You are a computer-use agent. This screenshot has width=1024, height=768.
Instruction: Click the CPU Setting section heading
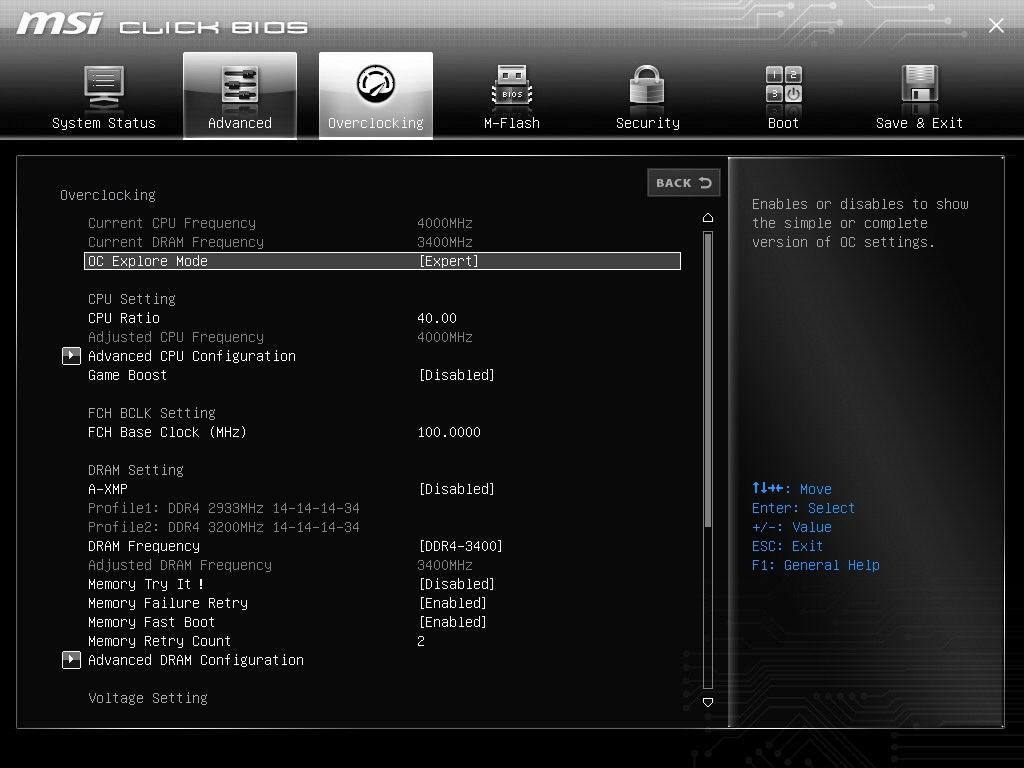[132, 299]
